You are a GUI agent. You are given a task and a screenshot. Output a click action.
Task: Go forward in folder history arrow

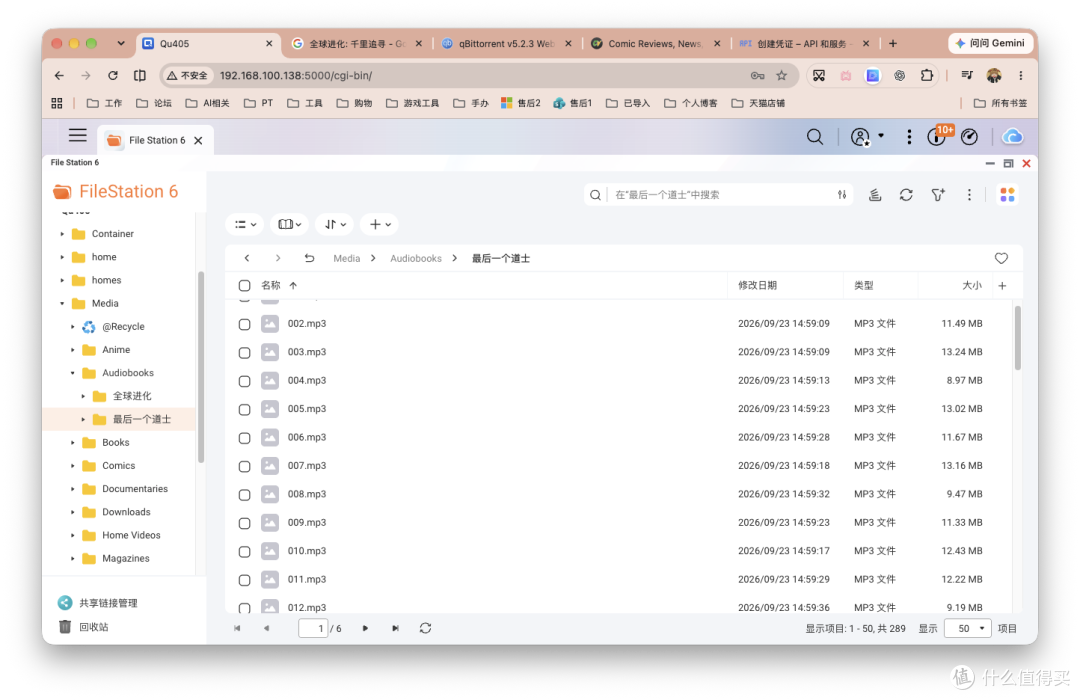[278, 258]
